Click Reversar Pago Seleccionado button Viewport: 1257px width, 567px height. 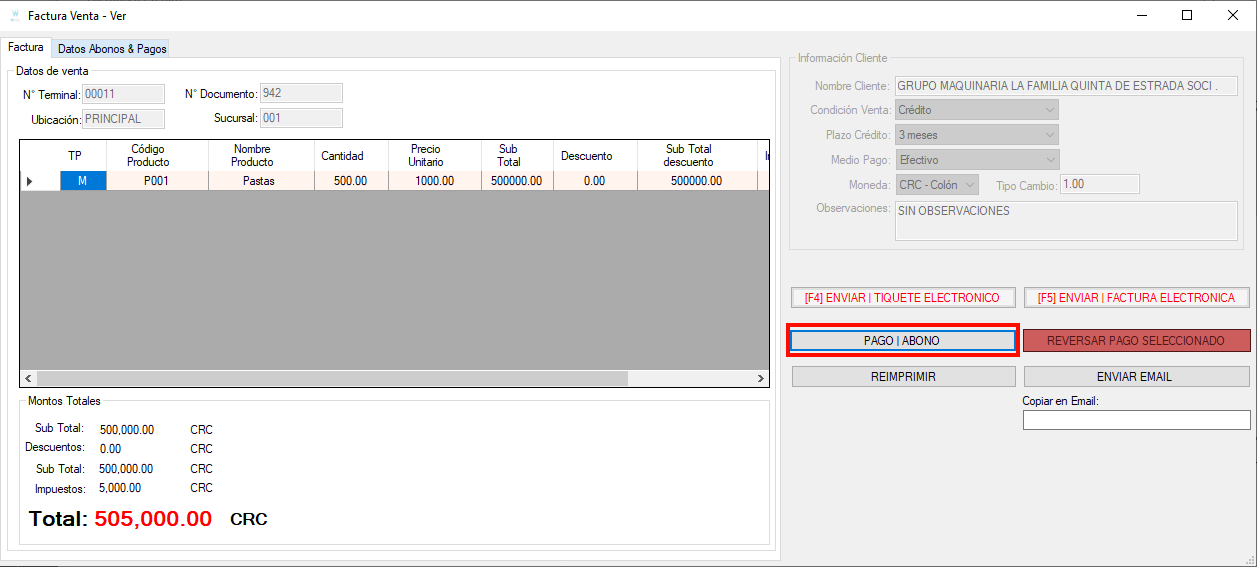[x=1136, y=341]
